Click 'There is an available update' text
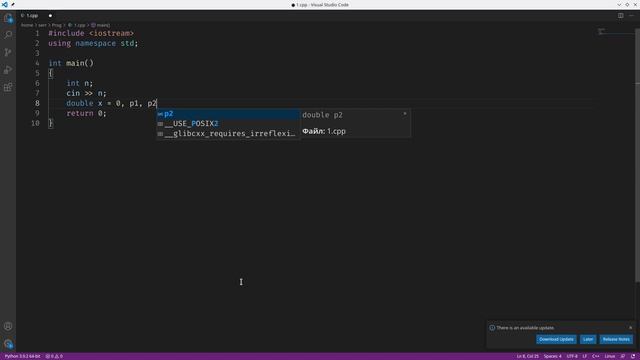This screenshot has height=360, width=640. [525, 328]
